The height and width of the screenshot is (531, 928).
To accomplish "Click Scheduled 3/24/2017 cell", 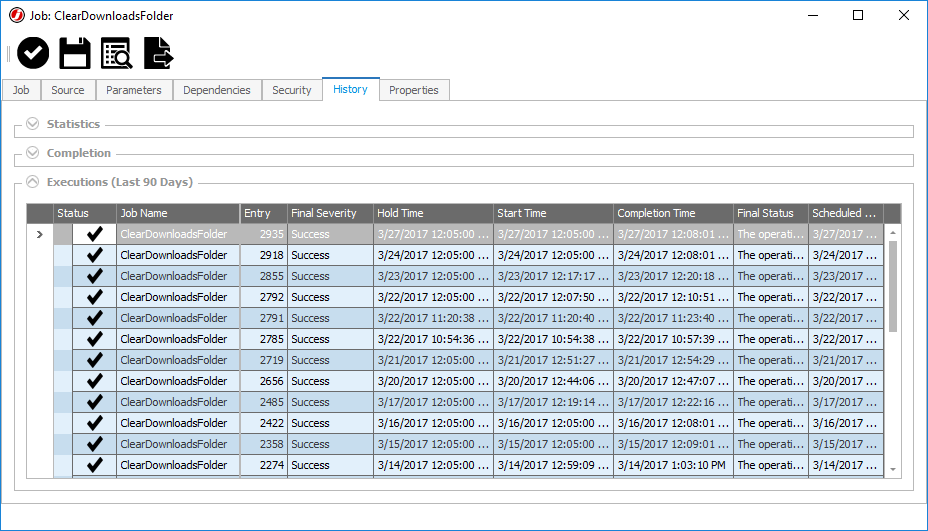I will 846,255.
